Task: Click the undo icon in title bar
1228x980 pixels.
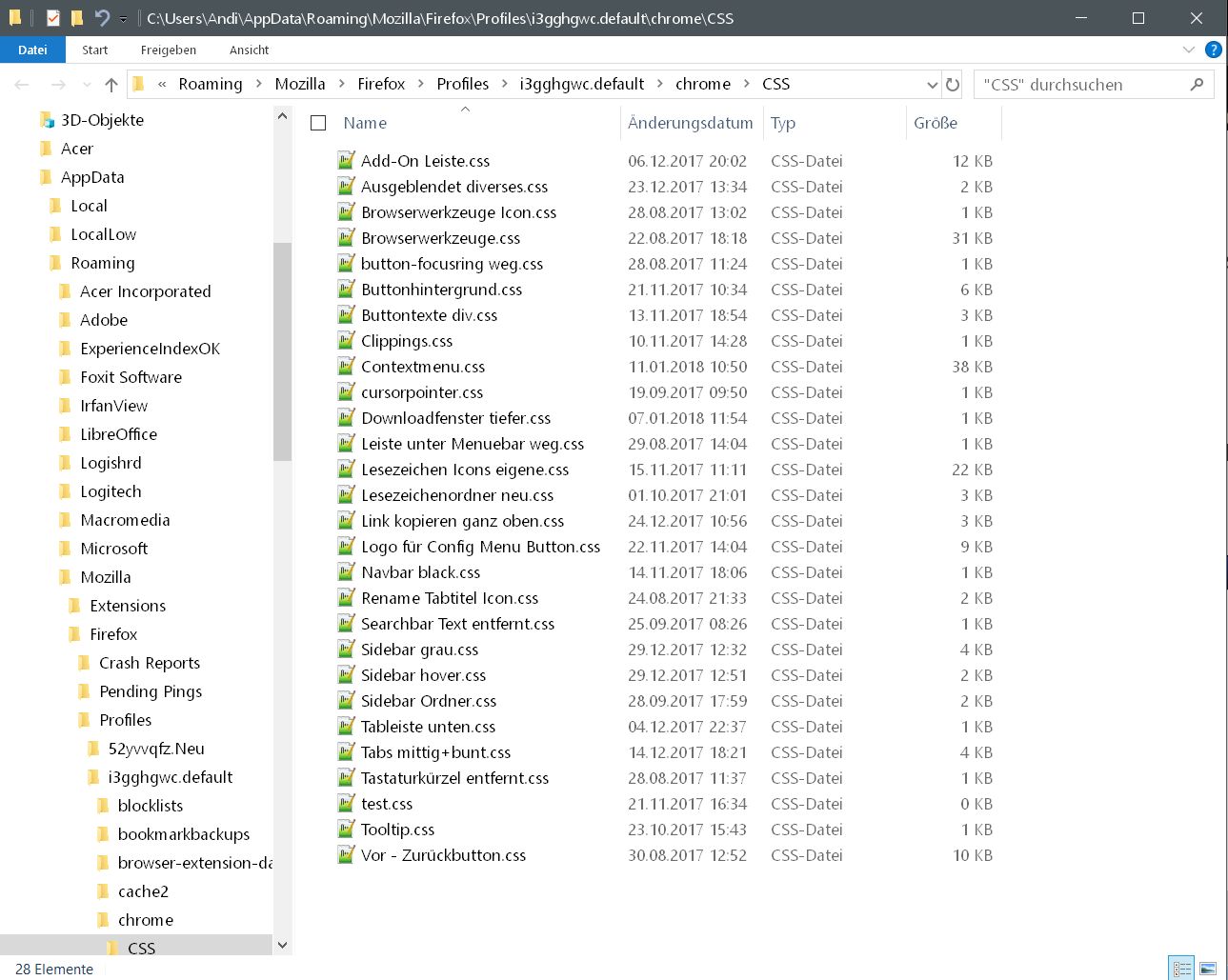Action: [x=102, y=18]
